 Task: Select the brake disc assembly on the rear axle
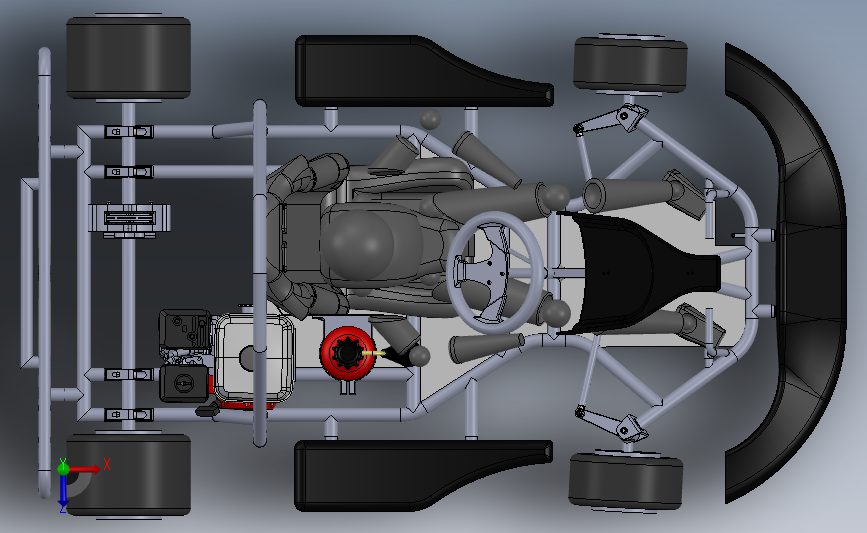(130, 219)
